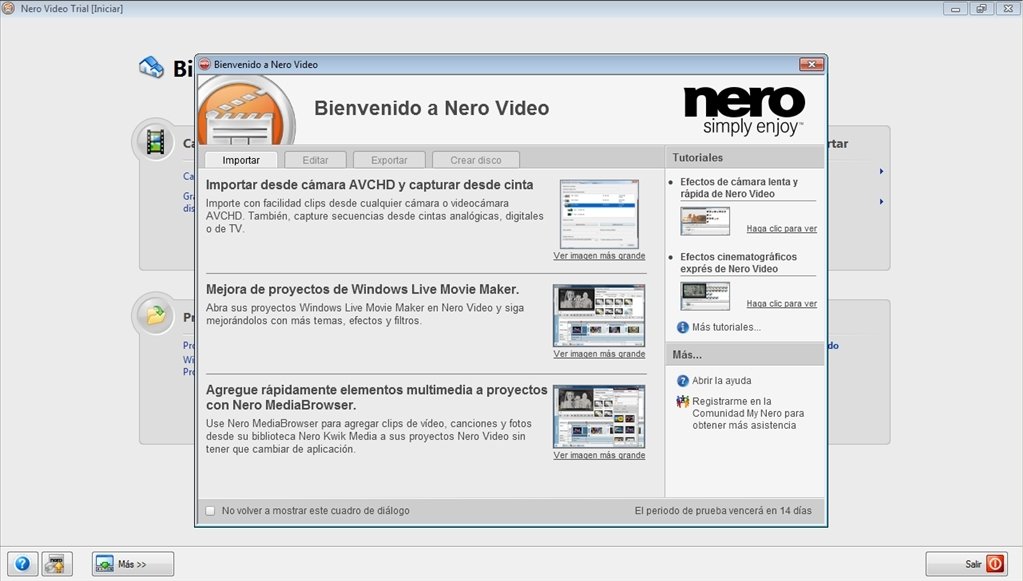Watch express cinematic effects tutorial link

click(x=782, y=304)
